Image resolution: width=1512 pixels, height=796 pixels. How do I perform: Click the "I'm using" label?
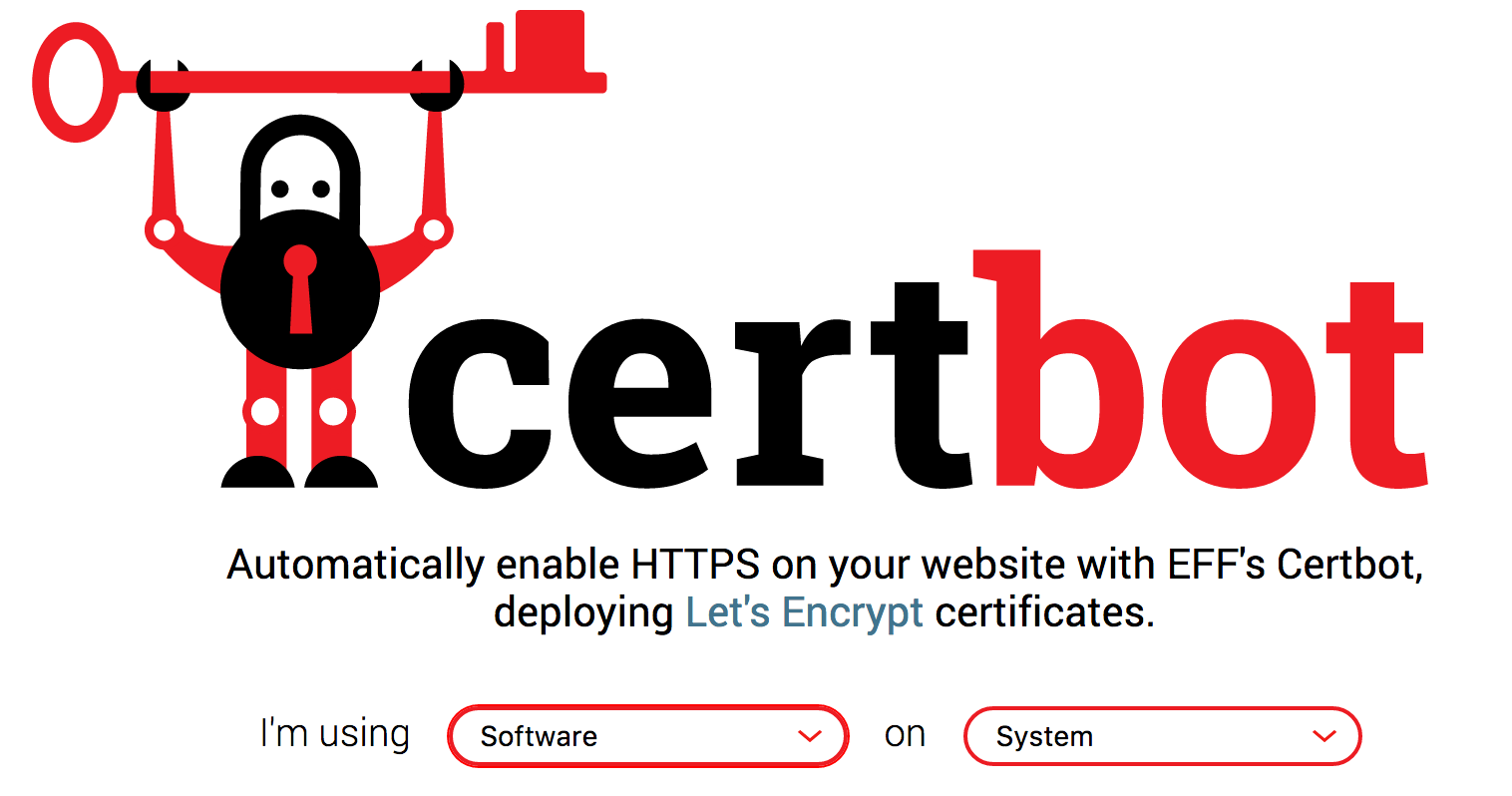coord(334,734)
